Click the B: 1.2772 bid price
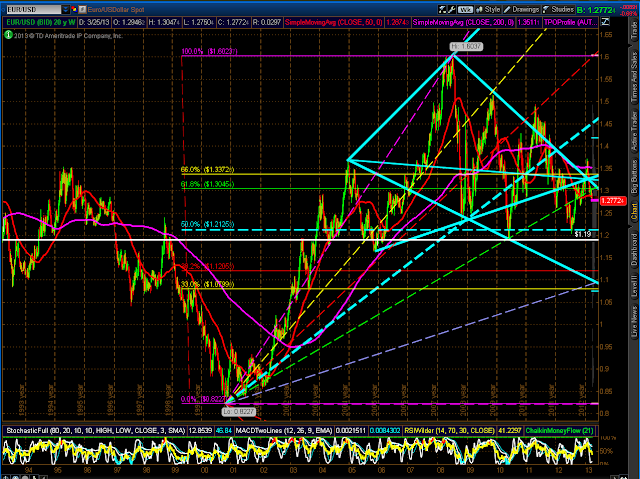The width and height of the screenshot is (640, 479). 596,9
